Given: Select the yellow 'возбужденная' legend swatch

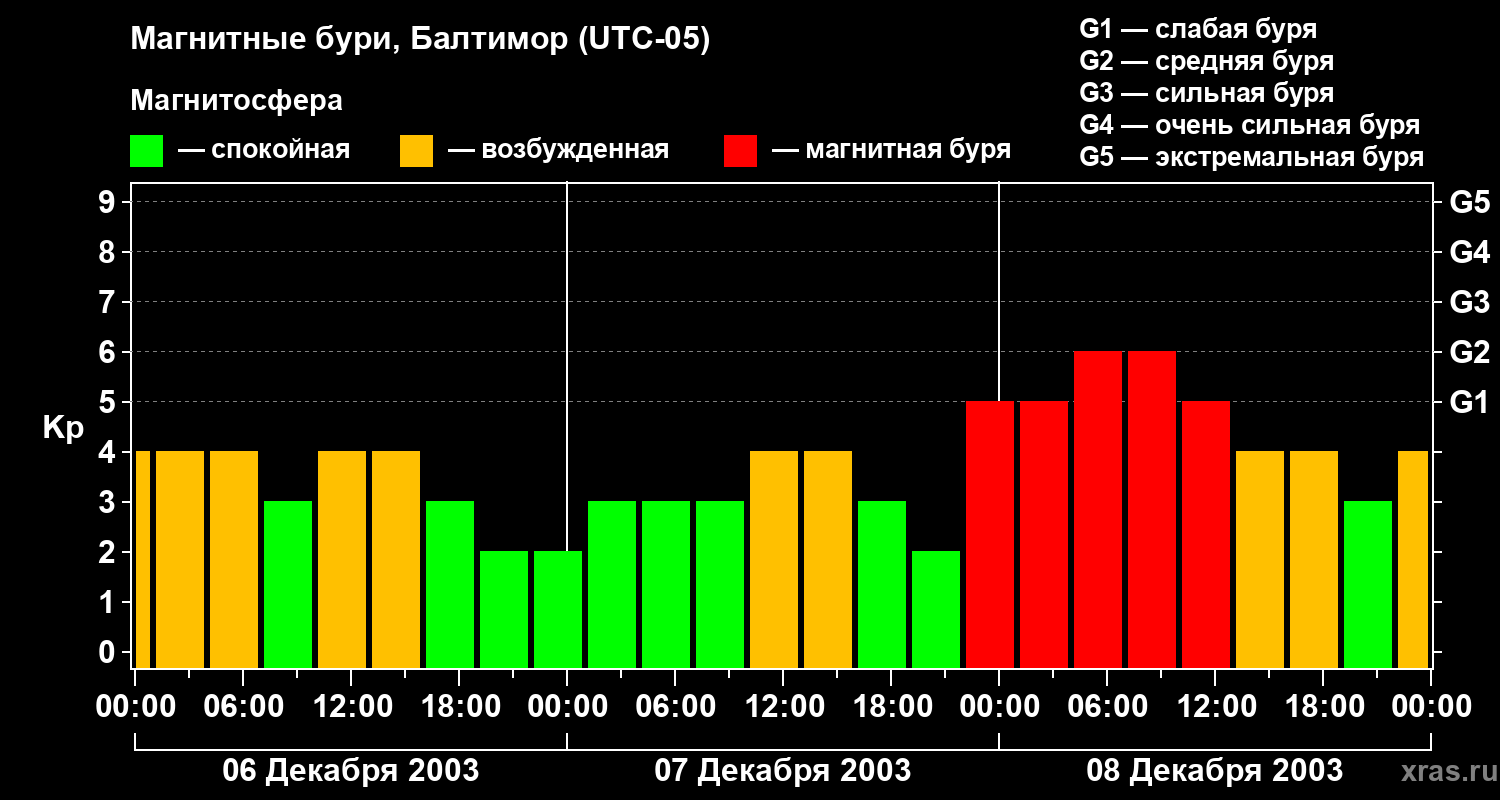Looking at the screenshot, I should click(x=416, y=151).
